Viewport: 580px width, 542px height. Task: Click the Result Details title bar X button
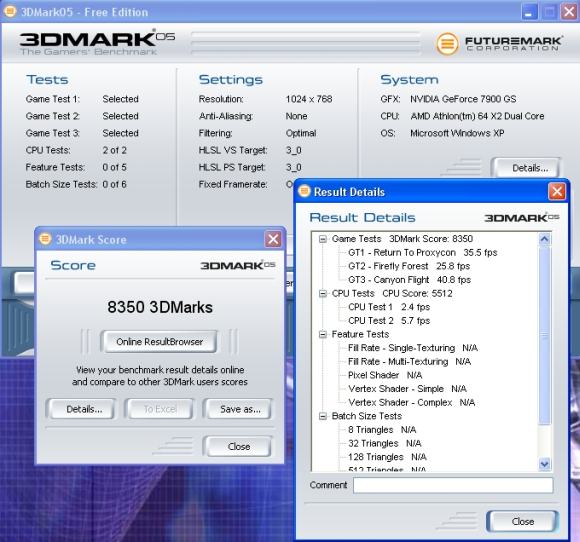(557, 192)
